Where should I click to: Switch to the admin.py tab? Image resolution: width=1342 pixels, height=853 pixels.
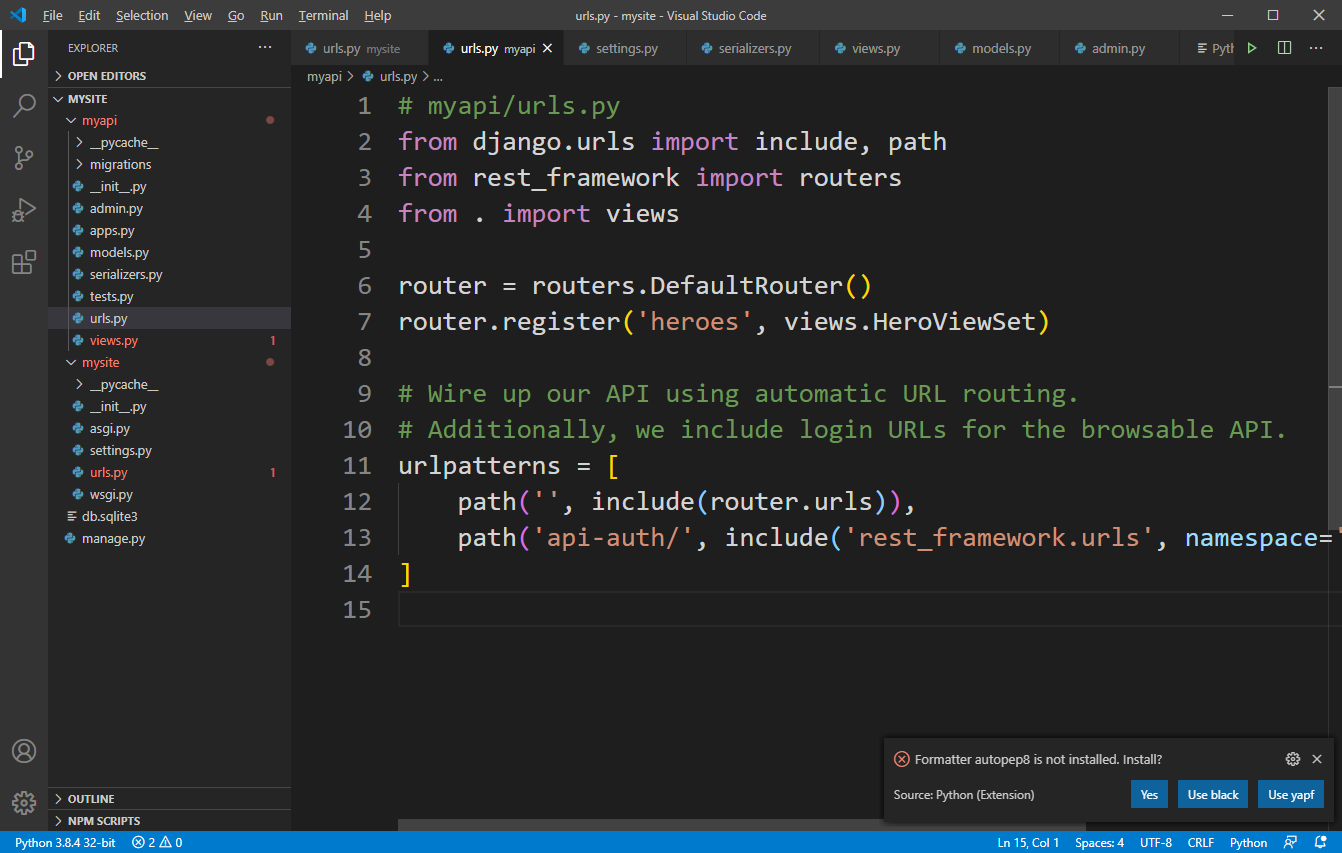(1119, 48)
